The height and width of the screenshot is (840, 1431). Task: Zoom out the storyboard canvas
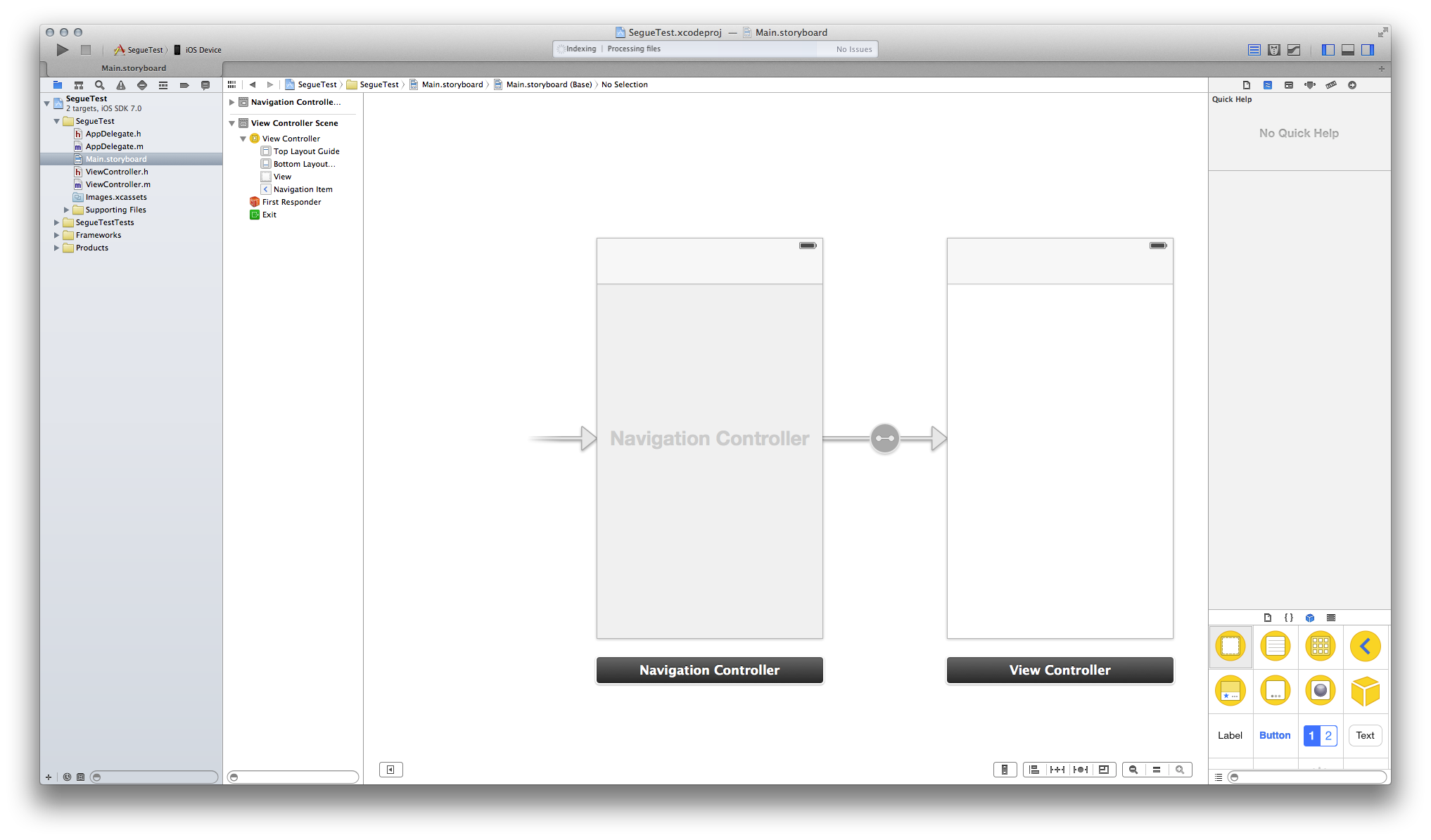[1133, 770]
